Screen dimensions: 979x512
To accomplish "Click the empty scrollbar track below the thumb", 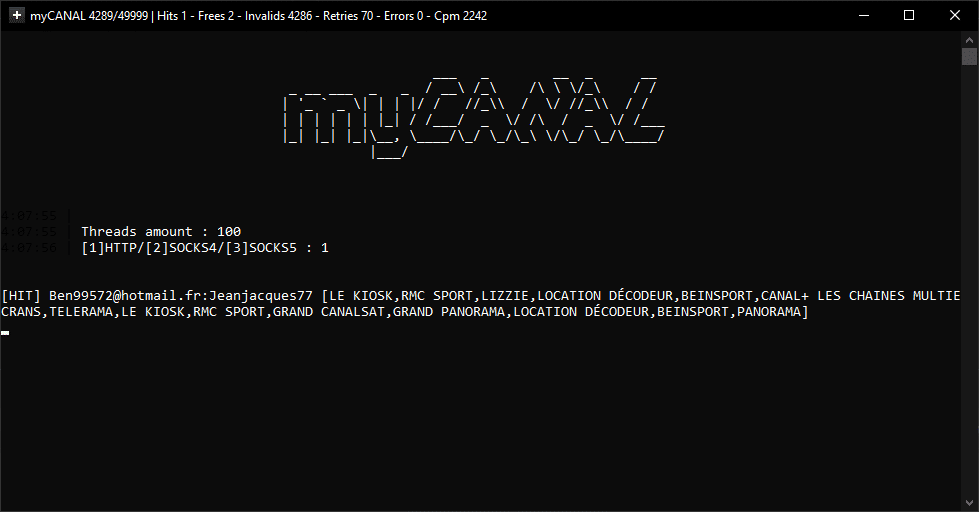I will coord(969,280).
